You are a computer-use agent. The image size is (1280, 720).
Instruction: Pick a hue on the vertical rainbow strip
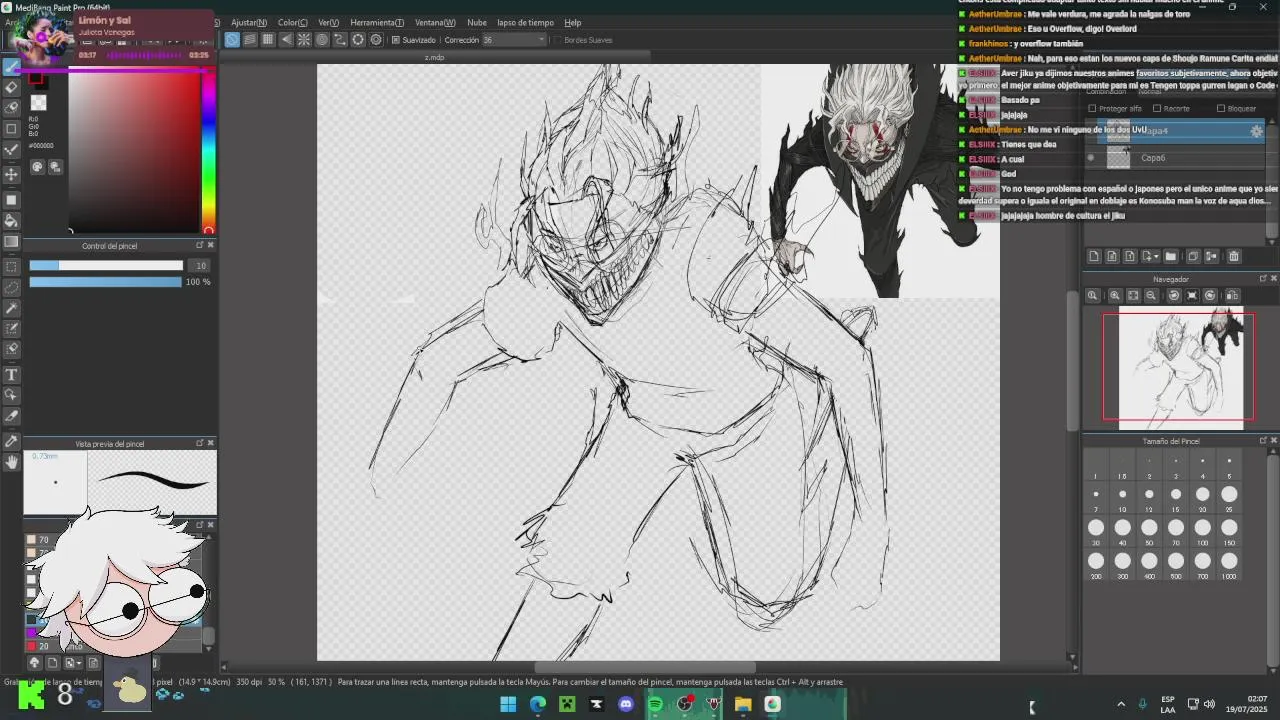click(208, 150)
